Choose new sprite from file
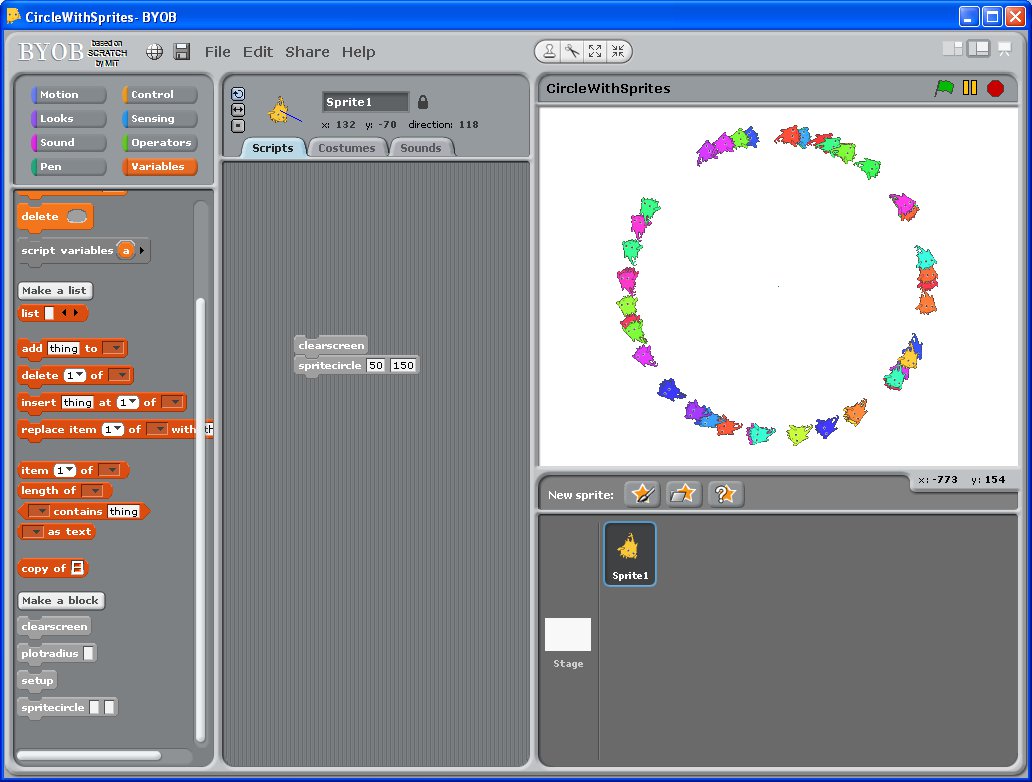This screenshot has width=1032, height=782. click(x=683, y=494)
